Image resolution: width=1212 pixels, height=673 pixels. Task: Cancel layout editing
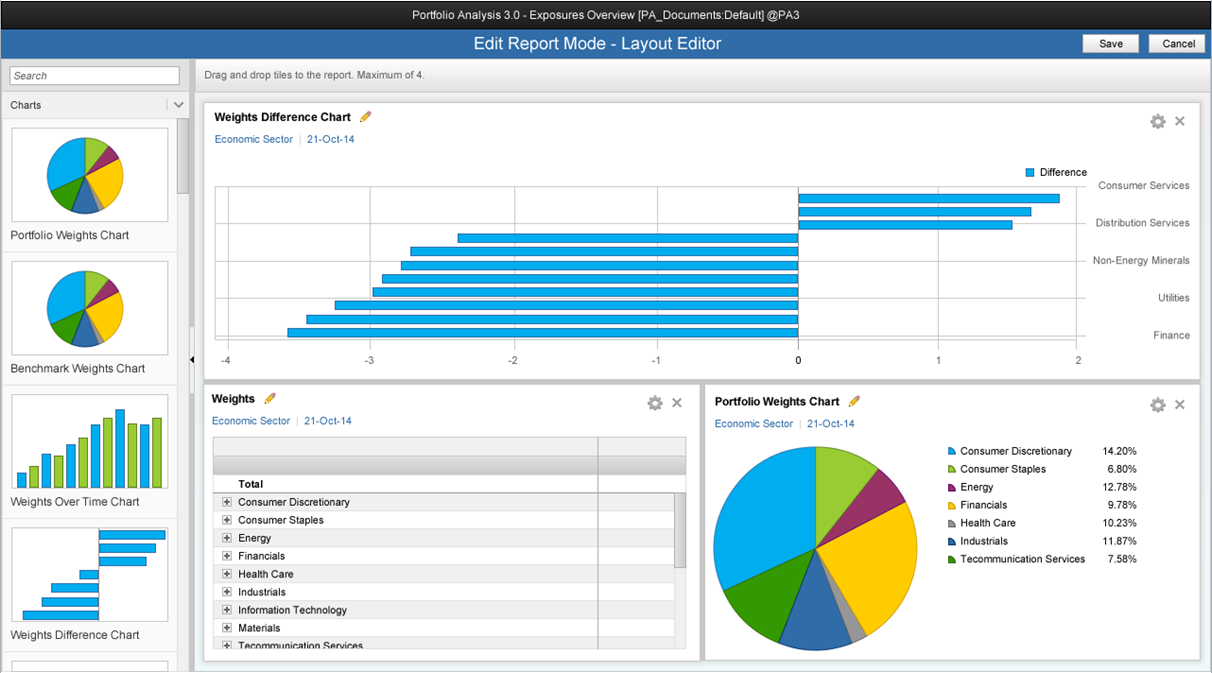pyautogui.click(x=1178, y=43)
